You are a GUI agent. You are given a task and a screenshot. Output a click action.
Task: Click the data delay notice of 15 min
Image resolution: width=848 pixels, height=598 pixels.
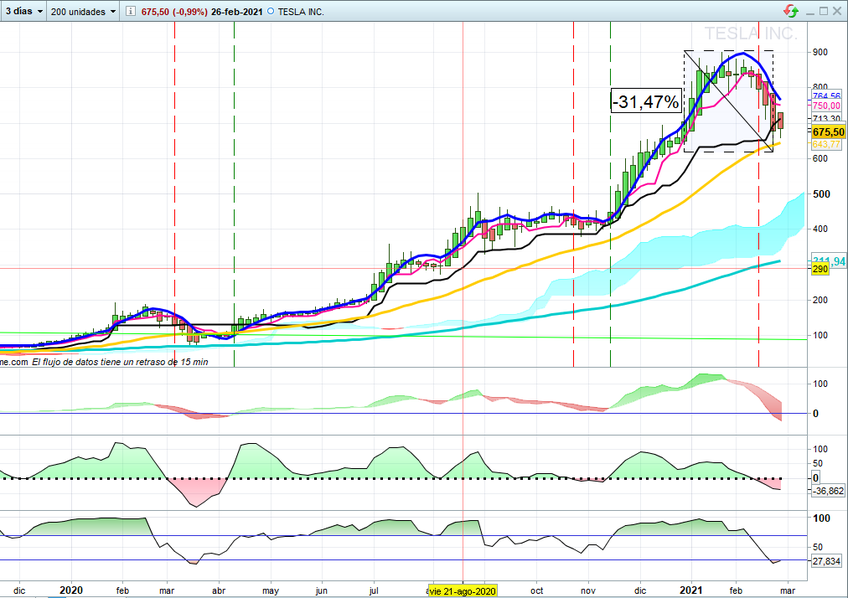point(120,362)
